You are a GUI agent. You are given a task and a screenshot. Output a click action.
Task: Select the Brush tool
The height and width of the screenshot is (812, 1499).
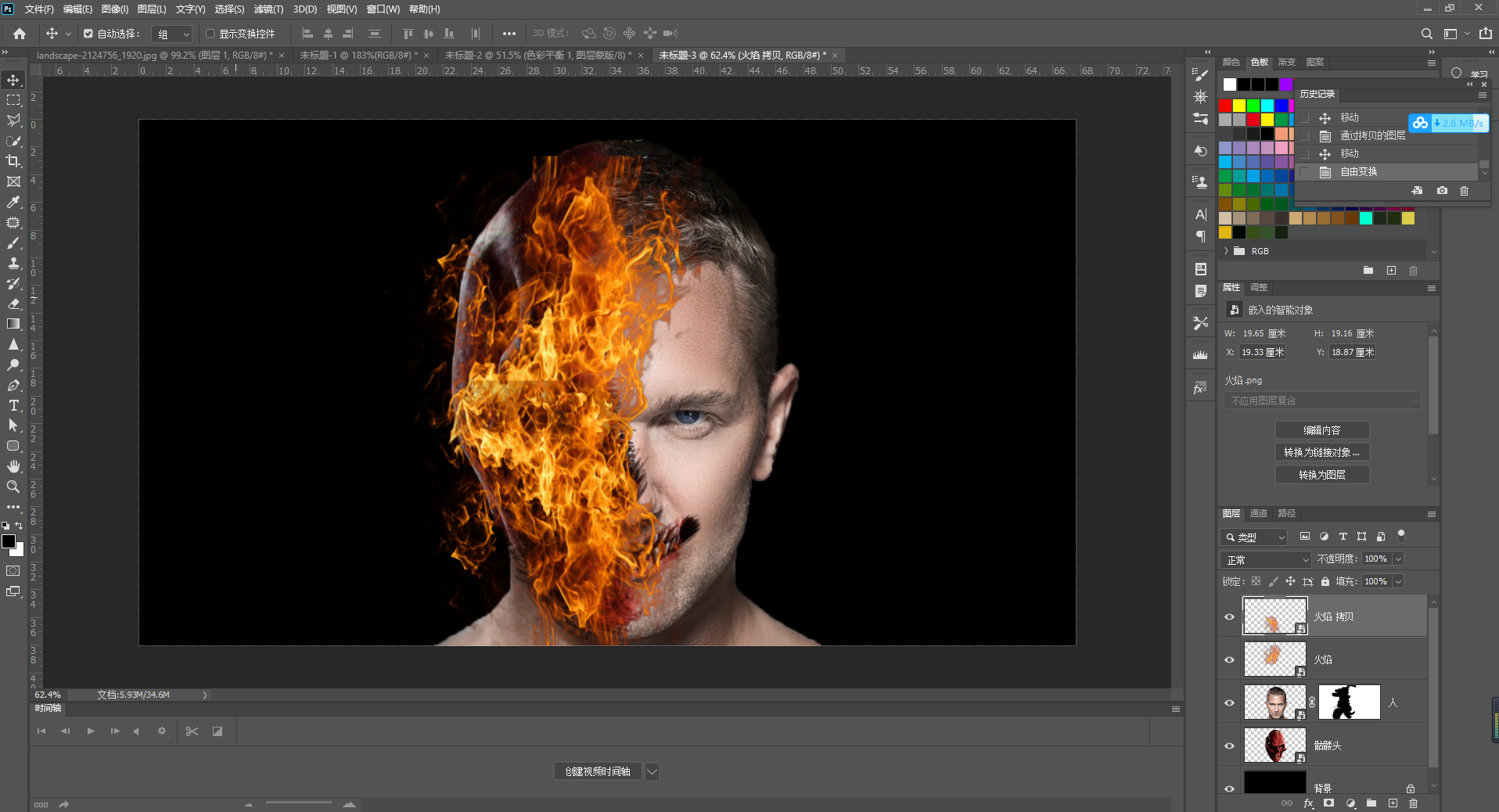(x=13, y=243)
